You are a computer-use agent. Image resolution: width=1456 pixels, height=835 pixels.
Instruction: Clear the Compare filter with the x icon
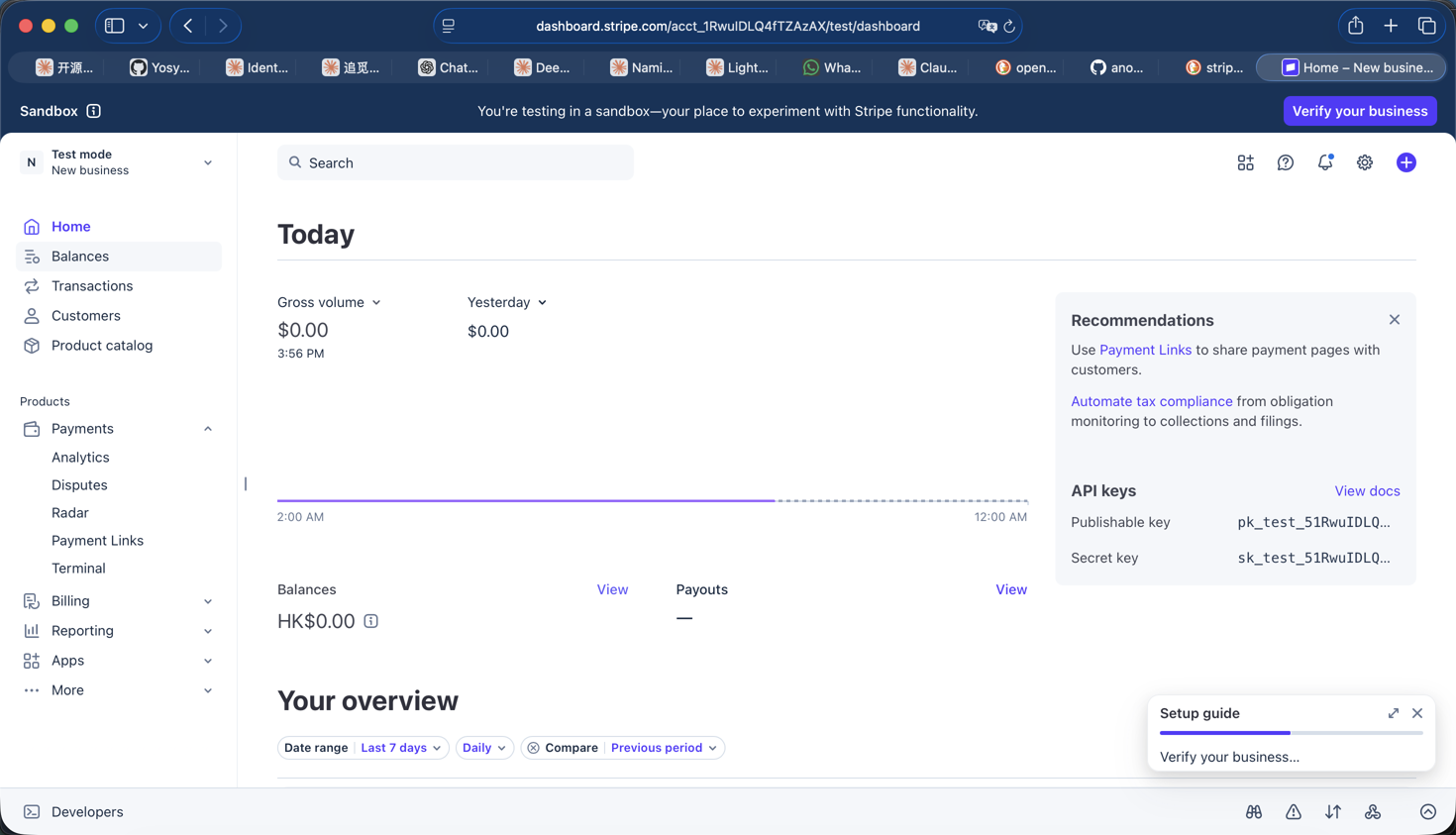click(533, 748)
